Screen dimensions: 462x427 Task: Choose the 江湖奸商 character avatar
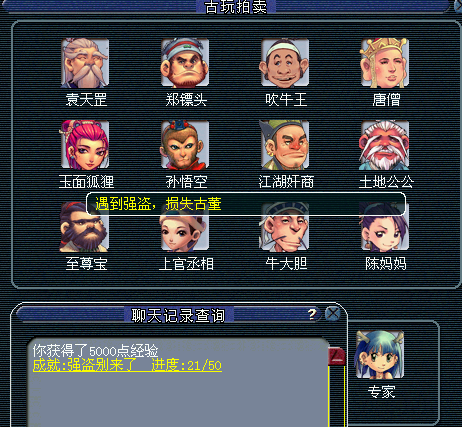click(x=285, y=145)
